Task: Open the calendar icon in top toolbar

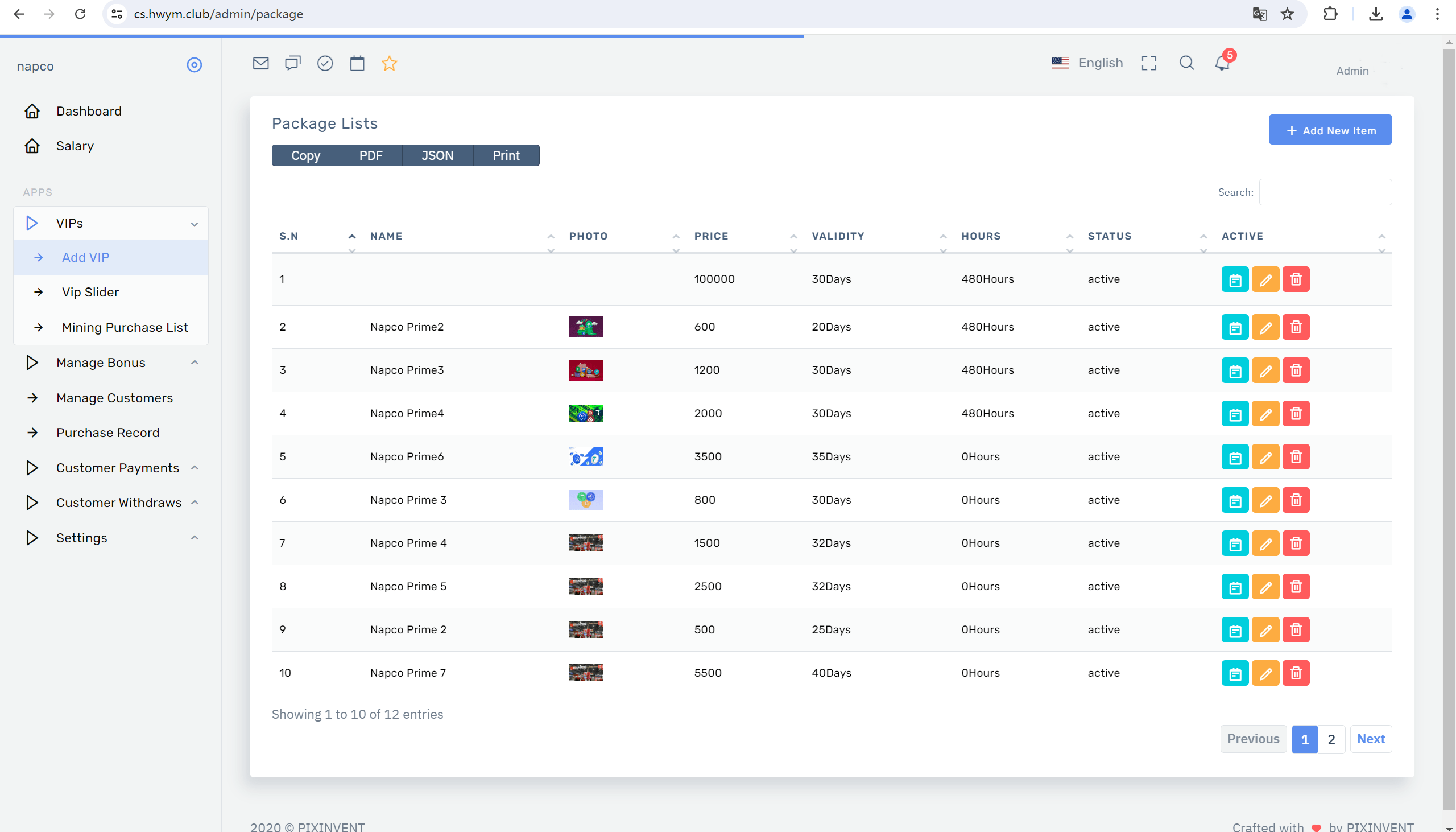Action: pos(357,63)
